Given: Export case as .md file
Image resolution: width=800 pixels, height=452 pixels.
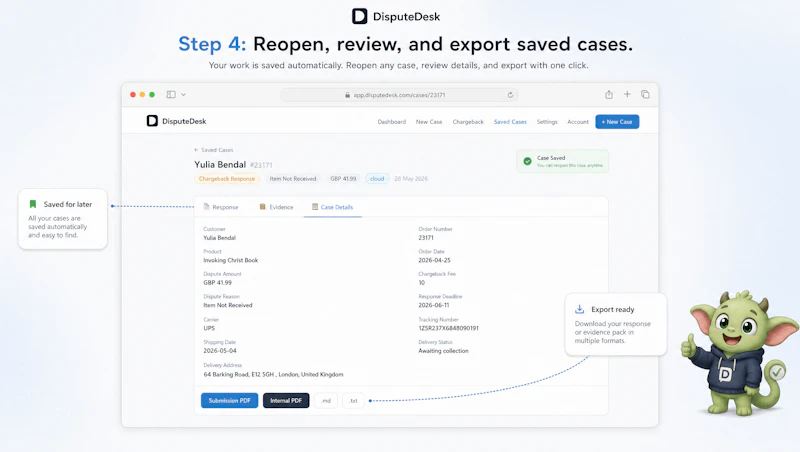Looking at the screenshot, I should tap(326, 400).
